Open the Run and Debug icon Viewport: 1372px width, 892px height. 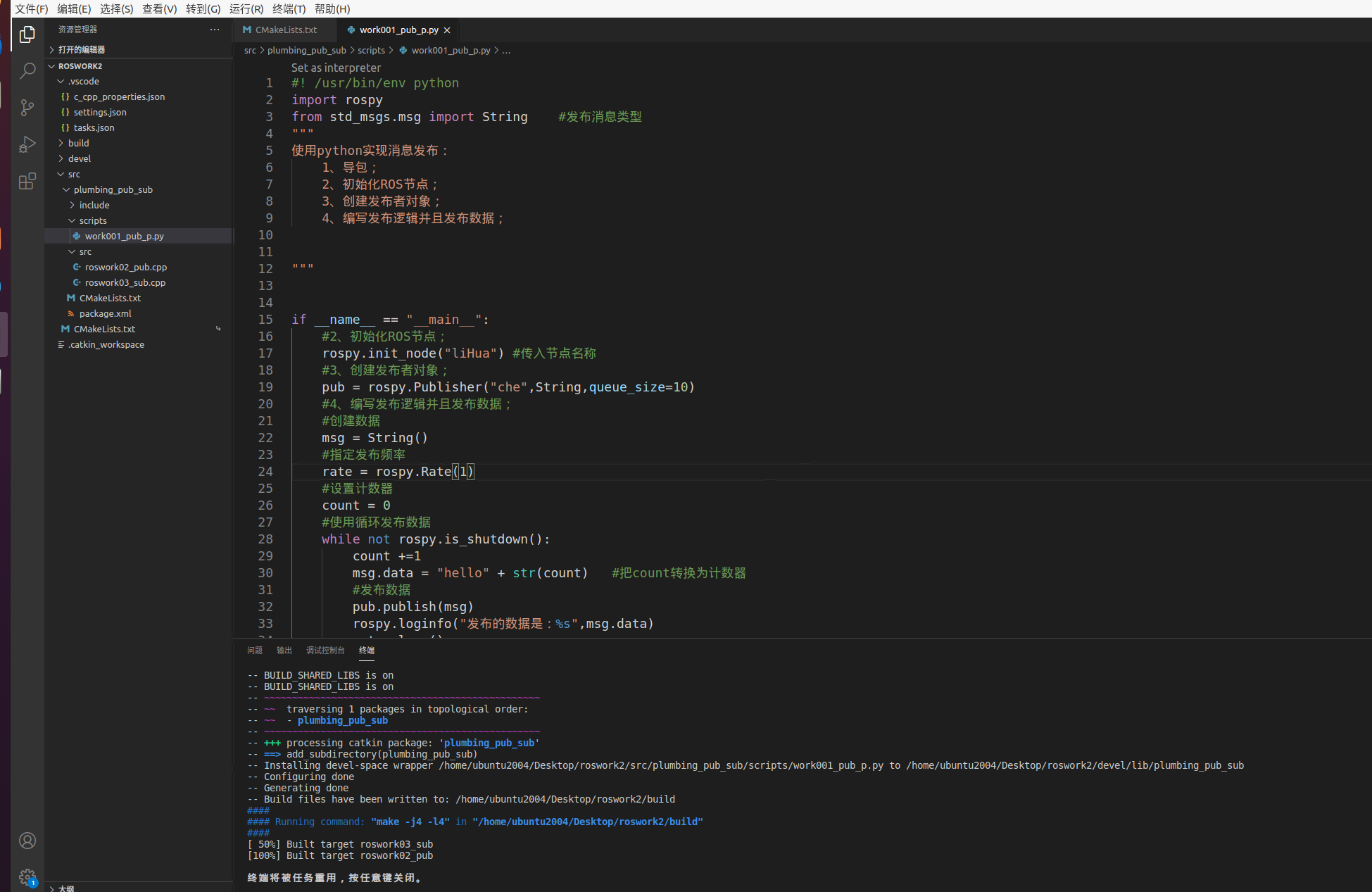coord(27,144)
